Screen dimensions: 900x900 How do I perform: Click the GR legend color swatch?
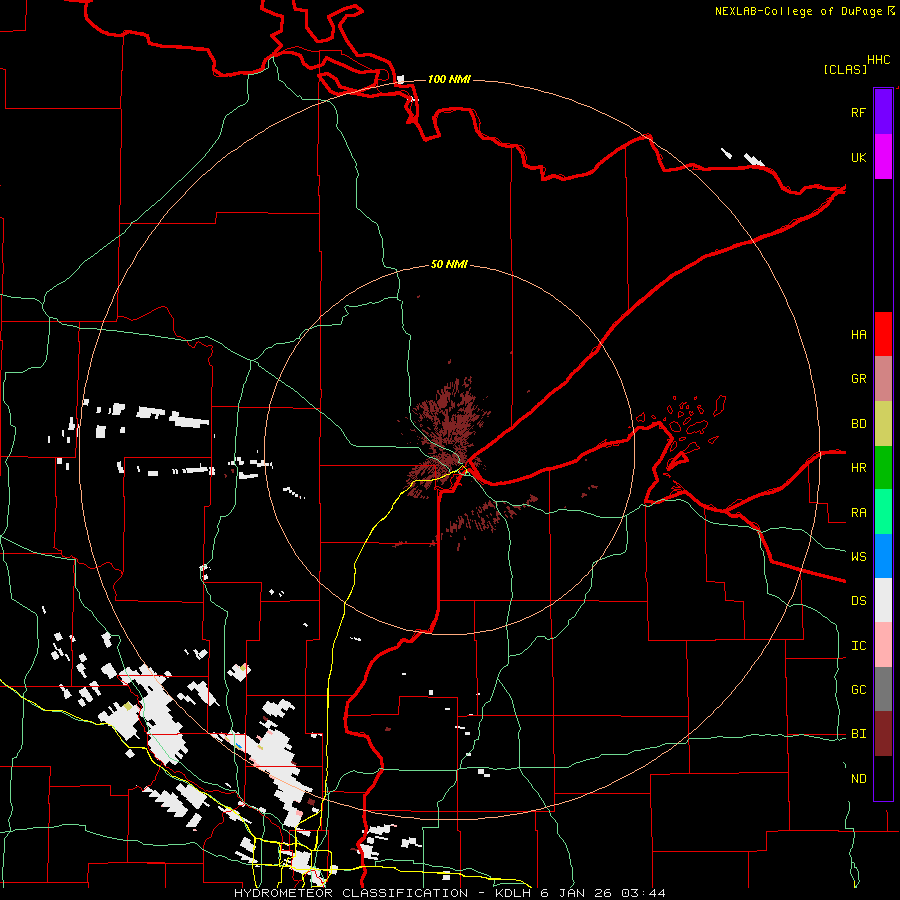point(883,379)
